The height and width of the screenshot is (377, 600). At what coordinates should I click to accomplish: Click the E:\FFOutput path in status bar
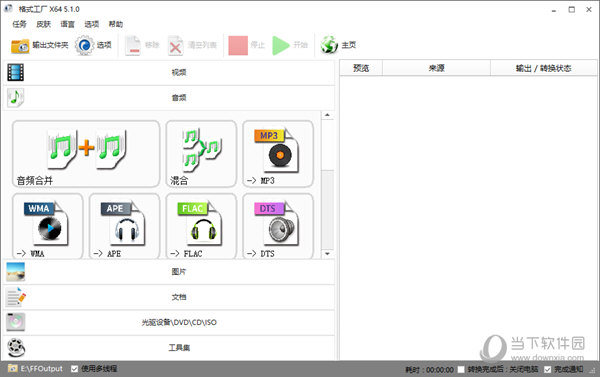(x=41, y=369)
